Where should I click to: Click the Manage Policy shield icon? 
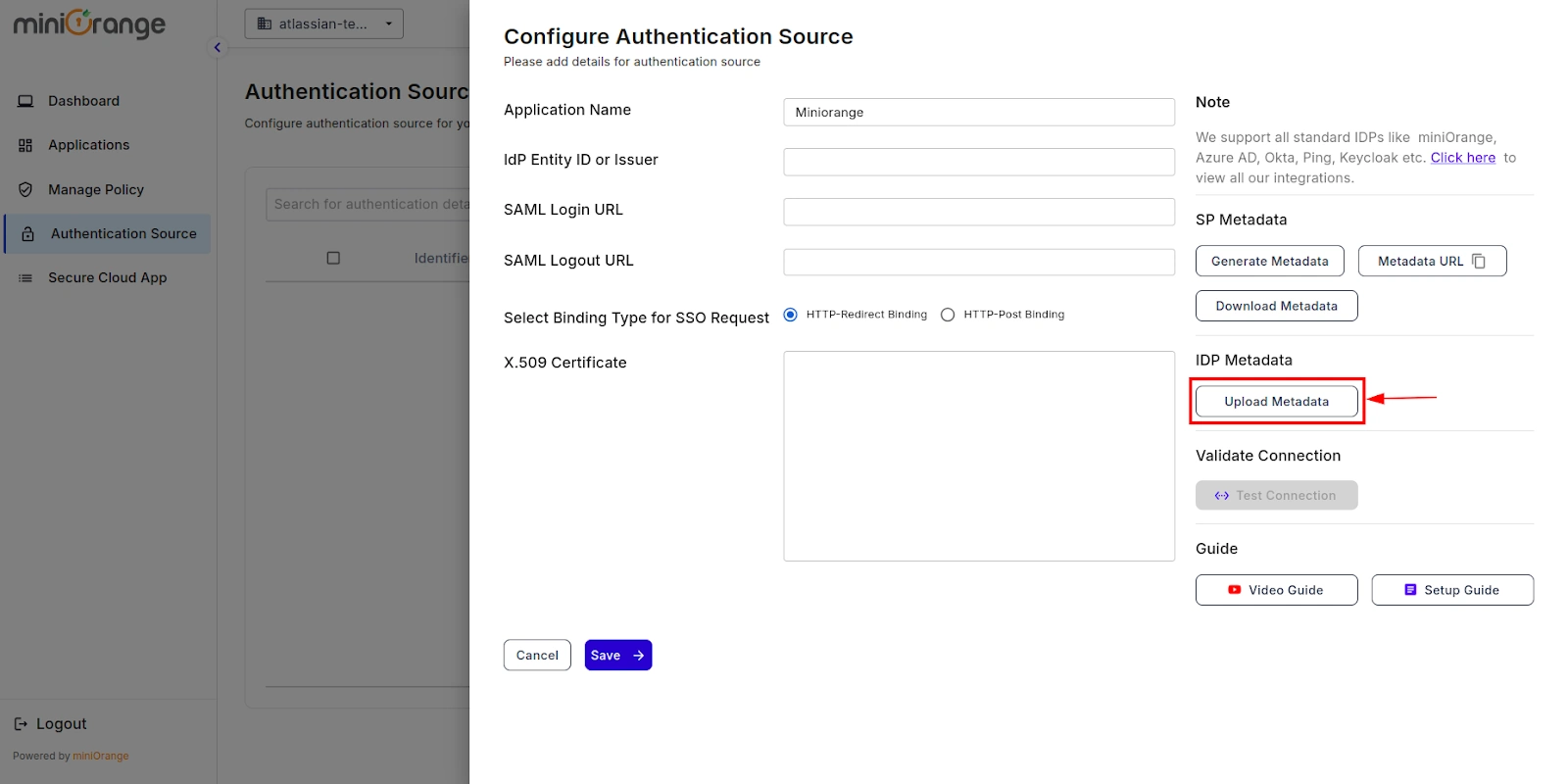[x=25, y=189]
